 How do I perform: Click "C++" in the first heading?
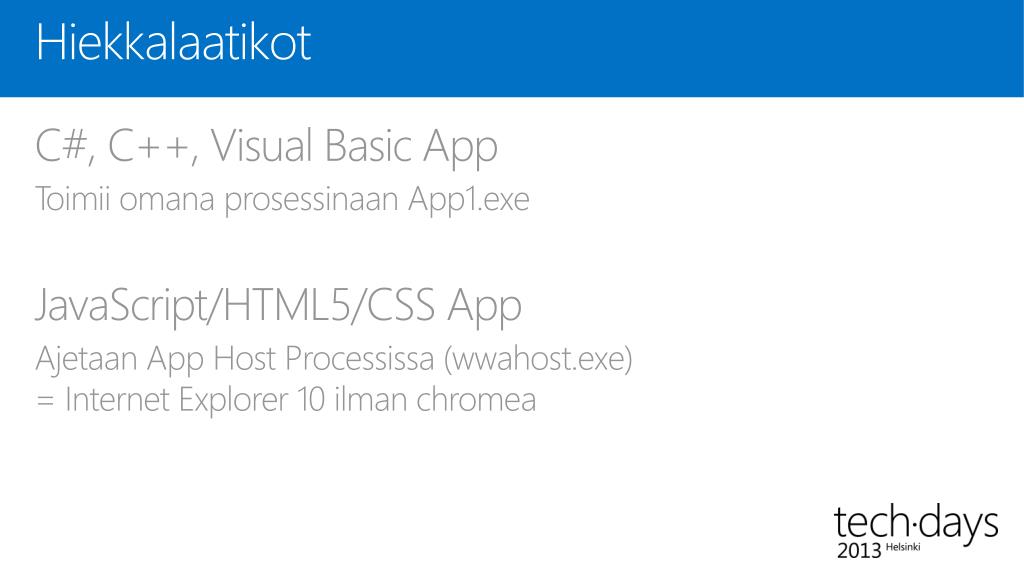click(x=149, y=145)
